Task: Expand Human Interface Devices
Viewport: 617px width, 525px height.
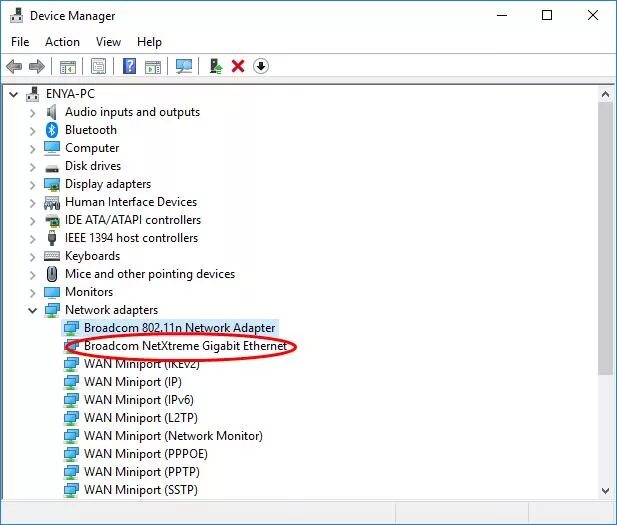Action: tap(33, 203)
